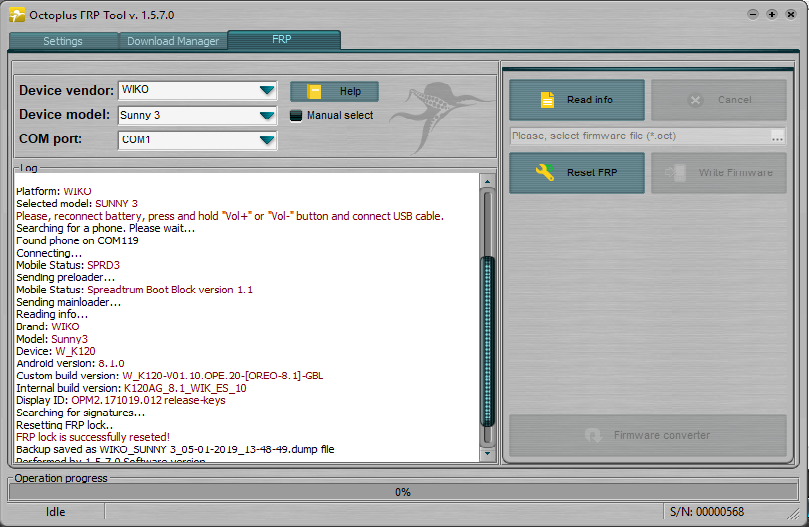809x527 pixels.
Task: Click the yellow Help book icon
Action: [314, 91]
